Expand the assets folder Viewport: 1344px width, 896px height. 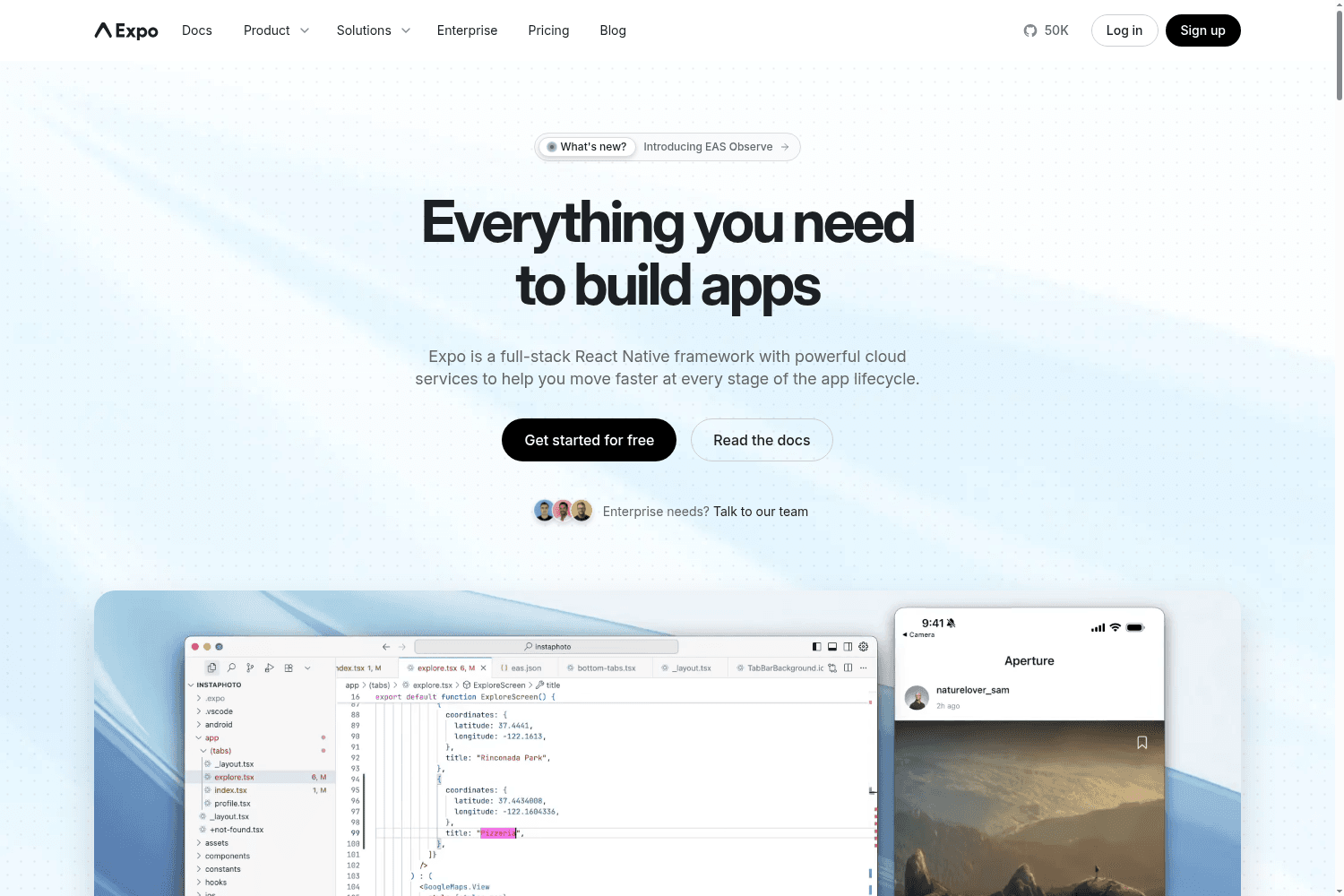coord(199,843)
